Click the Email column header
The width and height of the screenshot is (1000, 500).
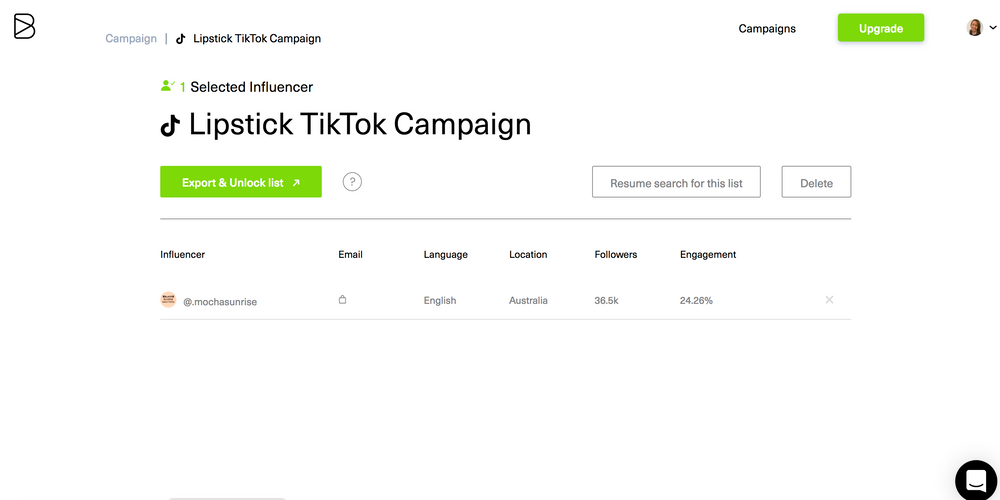pyautogui.click(x=350, y=254)
